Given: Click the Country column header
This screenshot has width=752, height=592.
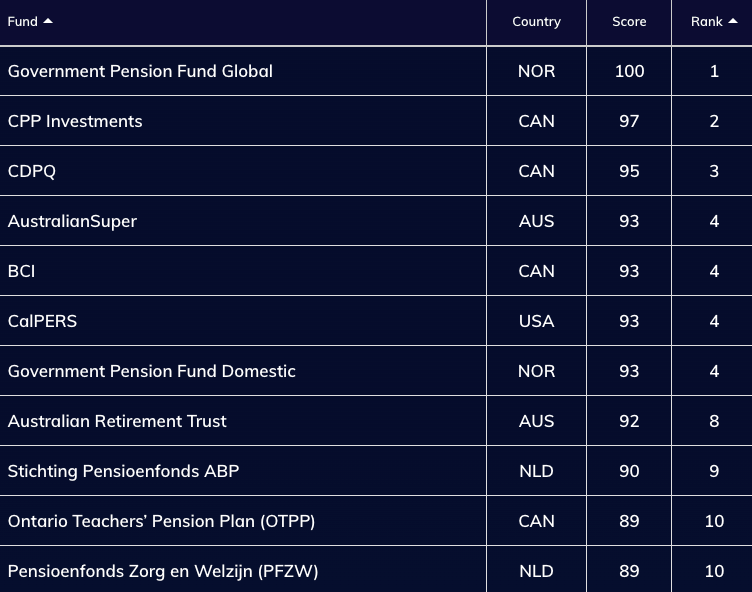Looking at the screenshot, I should click(x=536, y=21).
